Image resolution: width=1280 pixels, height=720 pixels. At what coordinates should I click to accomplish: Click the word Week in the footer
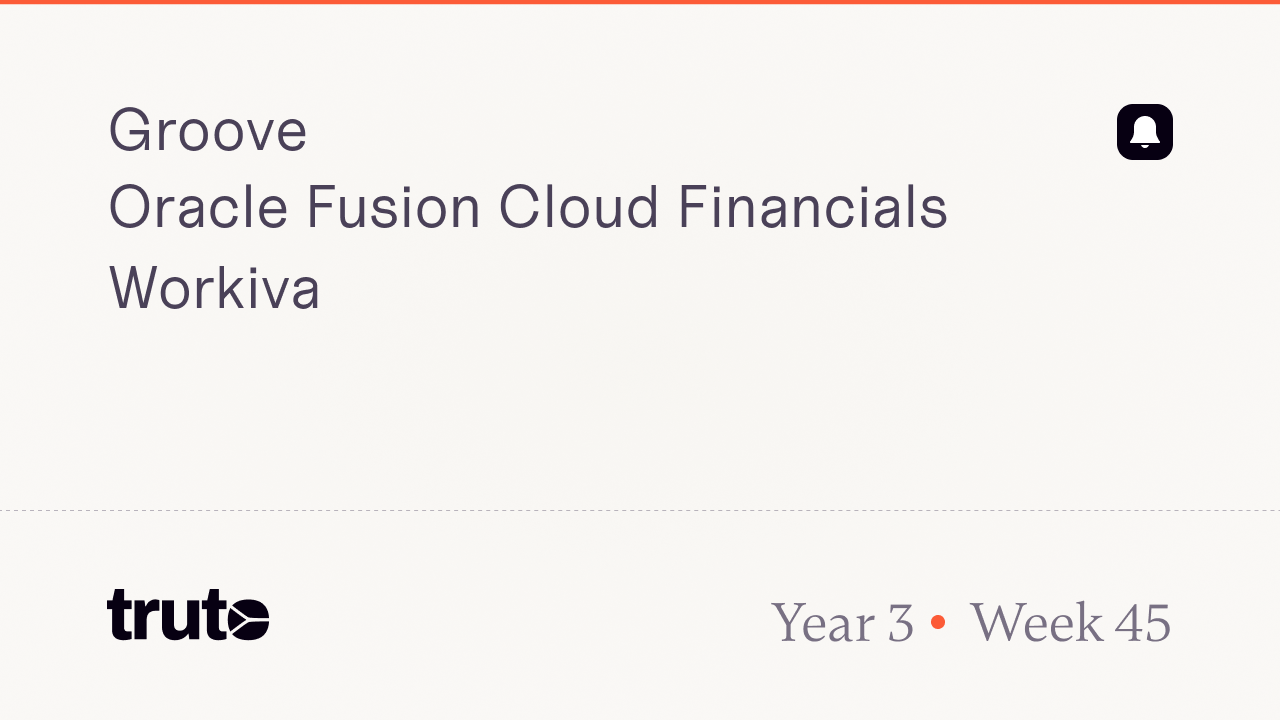pyautogui.click(x=1036, y=623)
